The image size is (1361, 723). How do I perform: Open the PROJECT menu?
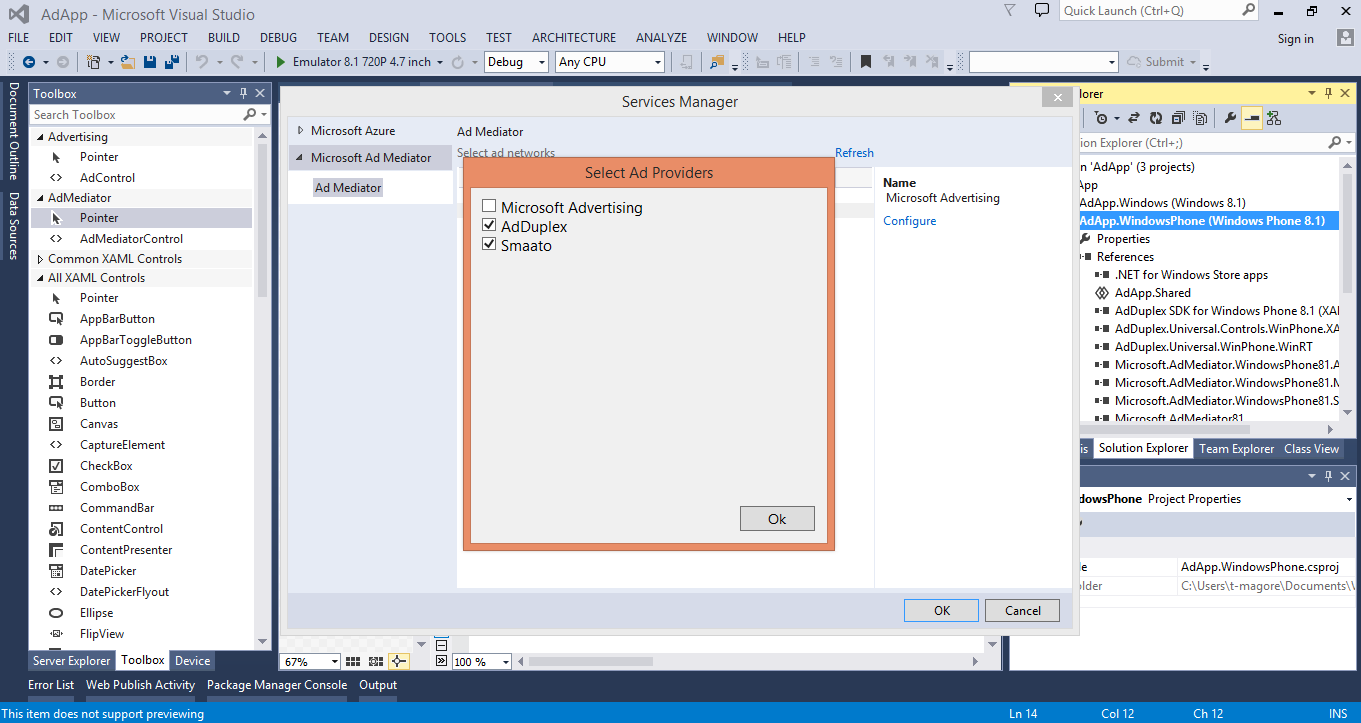164,38
